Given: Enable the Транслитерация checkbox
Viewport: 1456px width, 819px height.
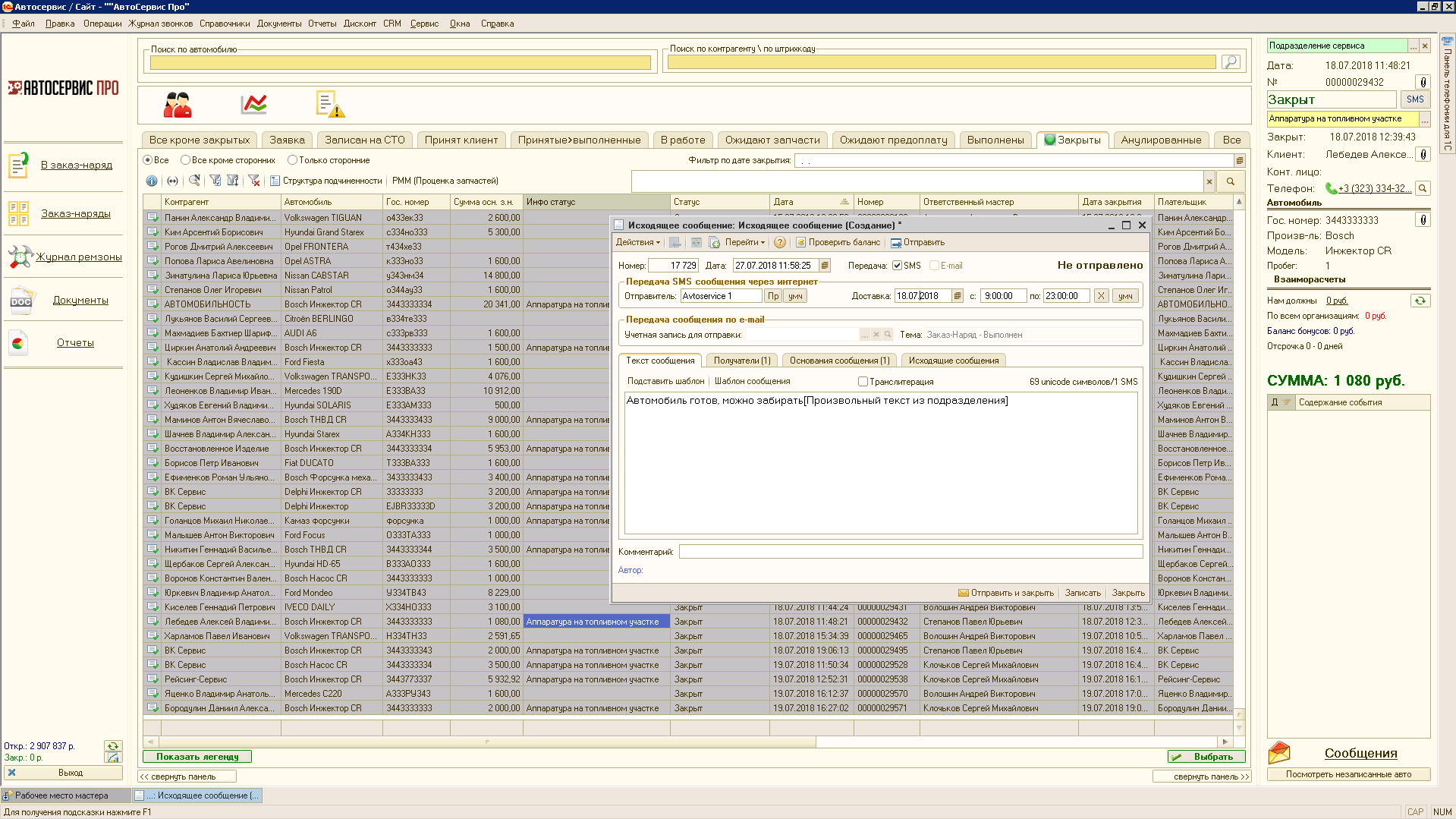Looking at the screenshot, I should [x=863, y=382].
